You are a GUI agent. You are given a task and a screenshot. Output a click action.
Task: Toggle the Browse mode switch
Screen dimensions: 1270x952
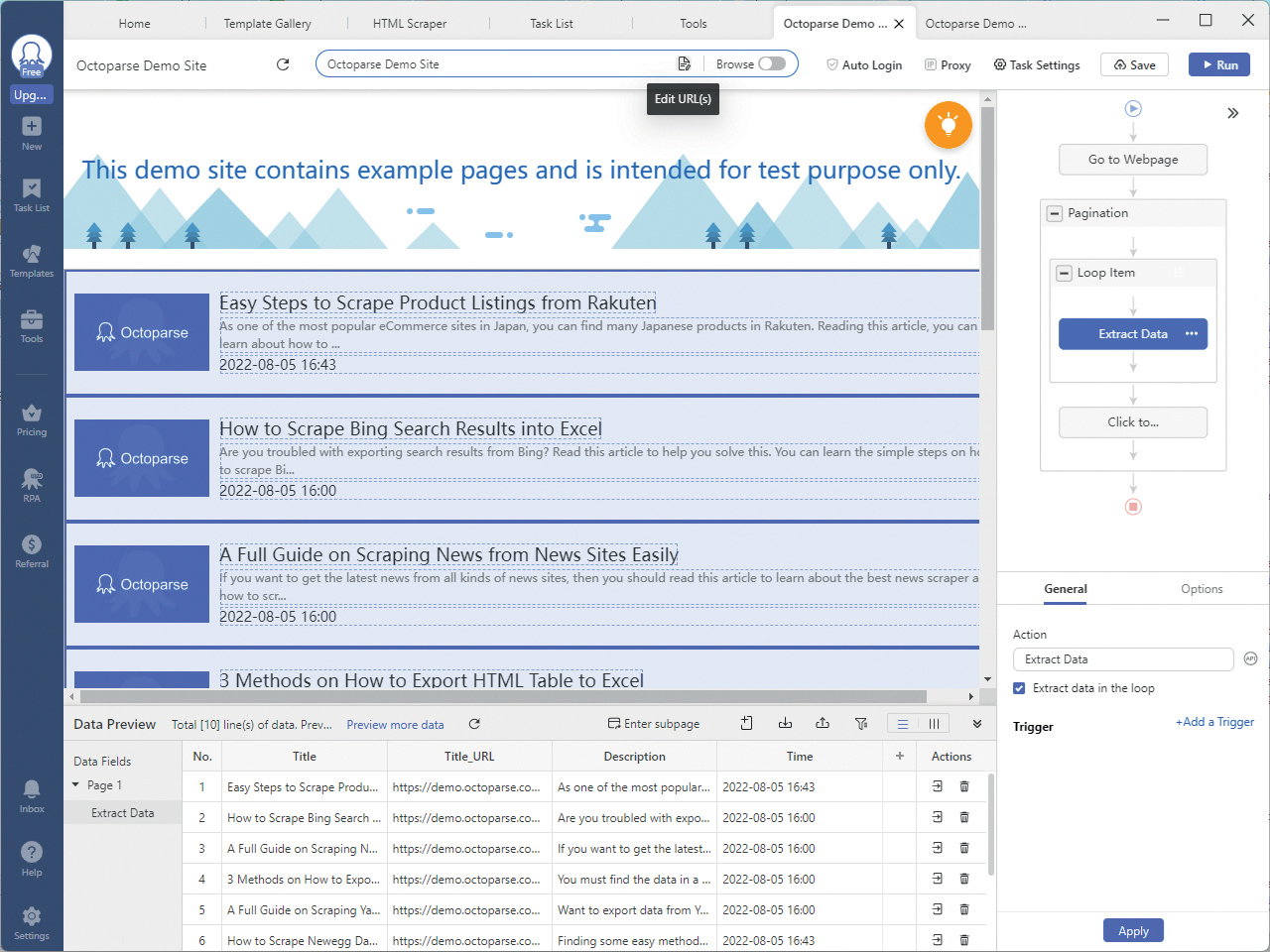click(772, 63)
